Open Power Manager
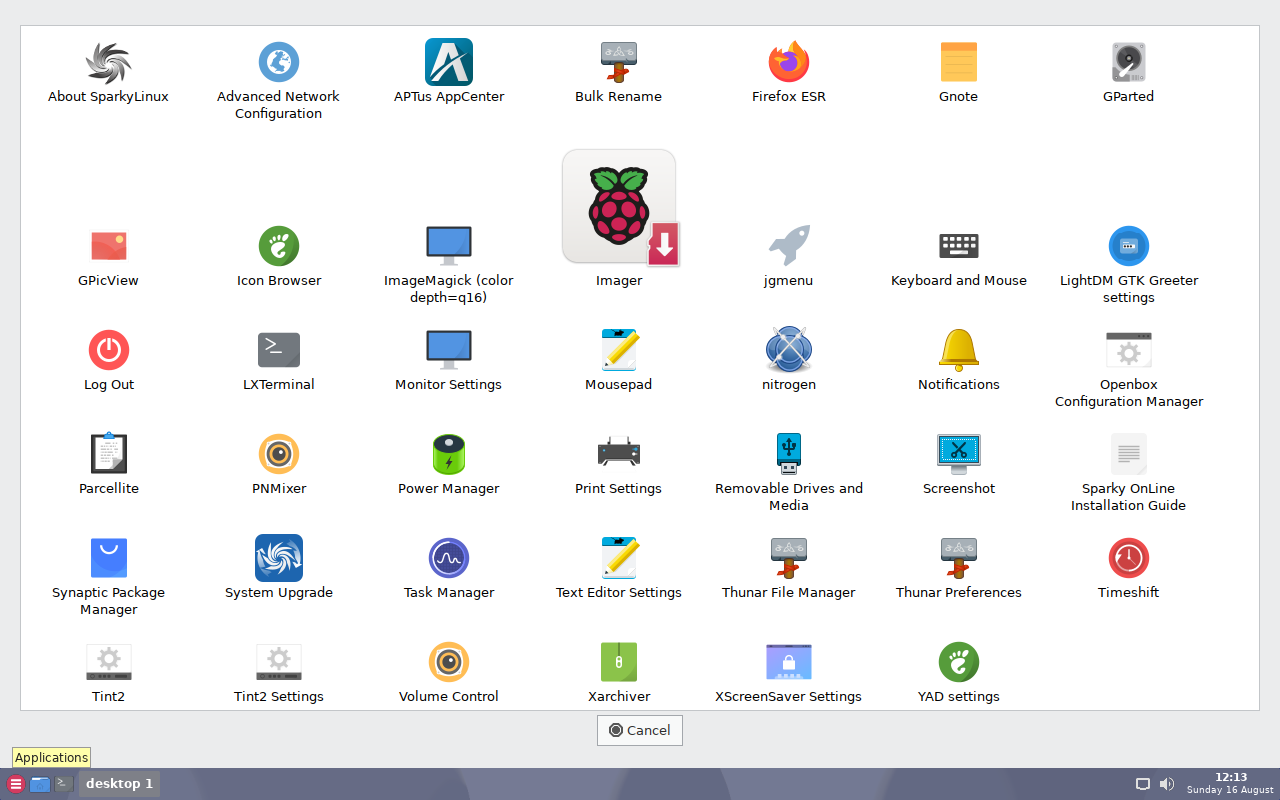1280x800 pixels. point(449,454)
